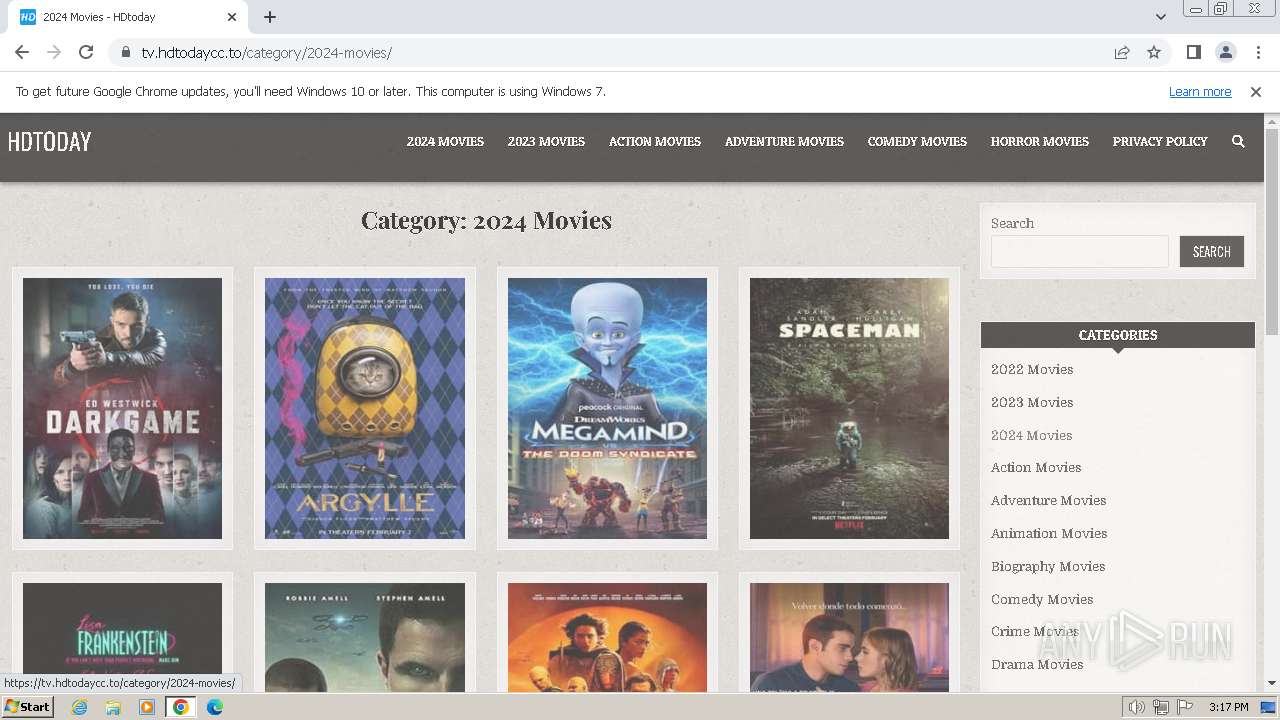Viewport: 1280px width, 720px height.
Task: Open the Megamind Doom Syndicate poster
Action: click(x=607, y=408)
